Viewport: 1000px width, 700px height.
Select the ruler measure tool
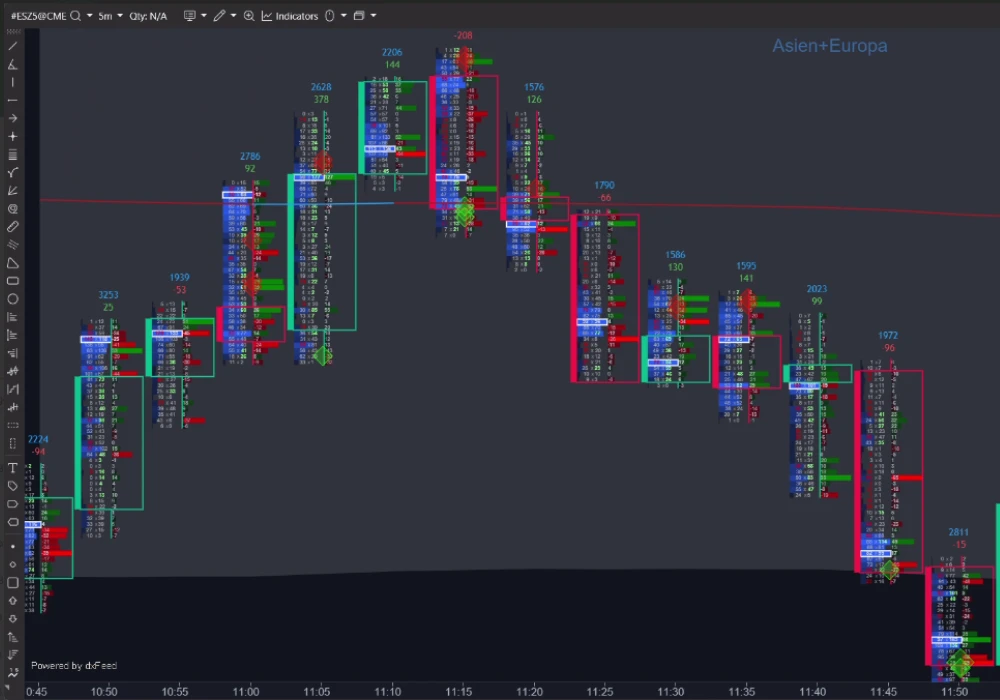point(12,226)
